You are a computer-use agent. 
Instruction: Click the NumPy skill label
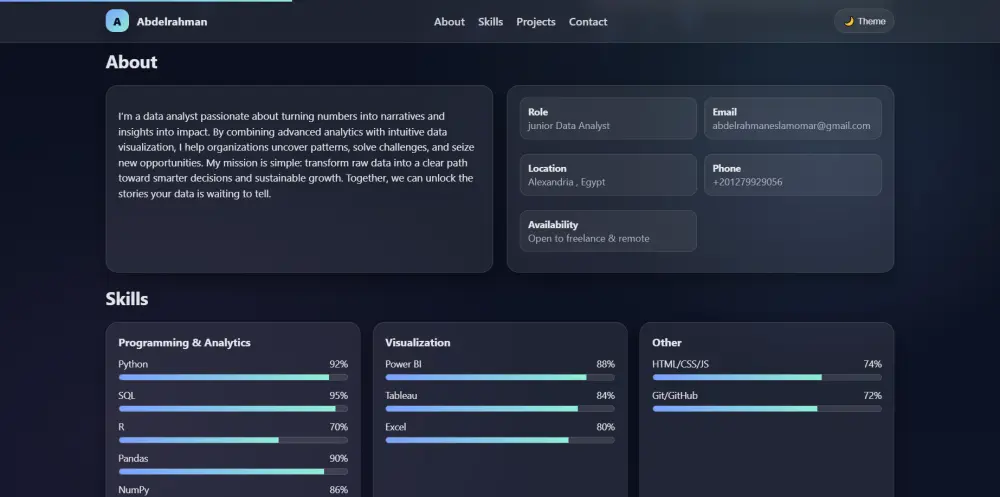click(133, 490)
